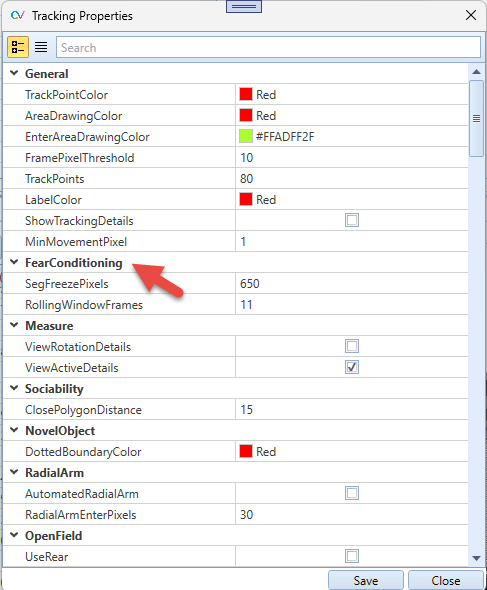487x590 pixels.
Task: Edit TrackPoints value 80
Action: tap(352, 179)
